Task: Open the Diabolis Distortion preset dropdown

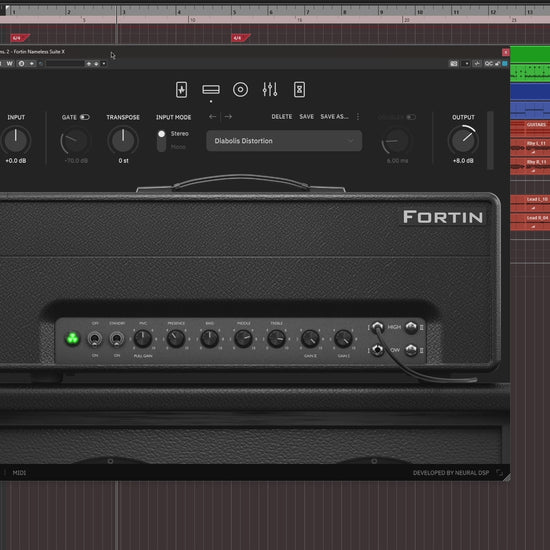Action: pyautogui.click(x=284, y=141)
